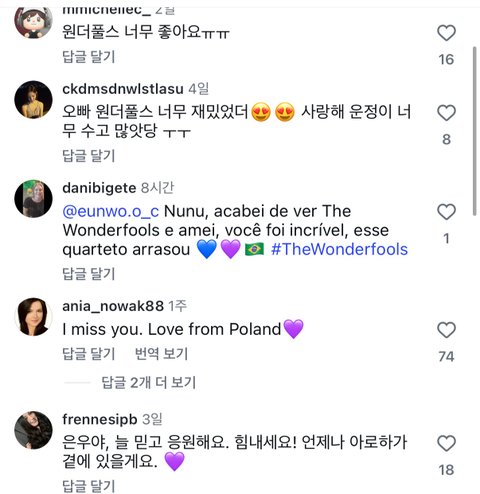
Task: Tap heart on frennesipb's comment
Action: [446, 443]
